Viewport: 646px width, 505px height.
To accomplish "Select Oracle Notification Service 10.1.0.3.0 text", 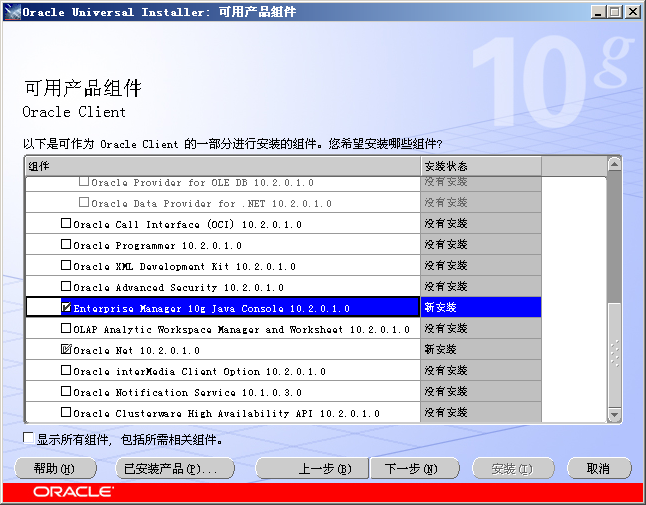I will click(x=187, y=393).
